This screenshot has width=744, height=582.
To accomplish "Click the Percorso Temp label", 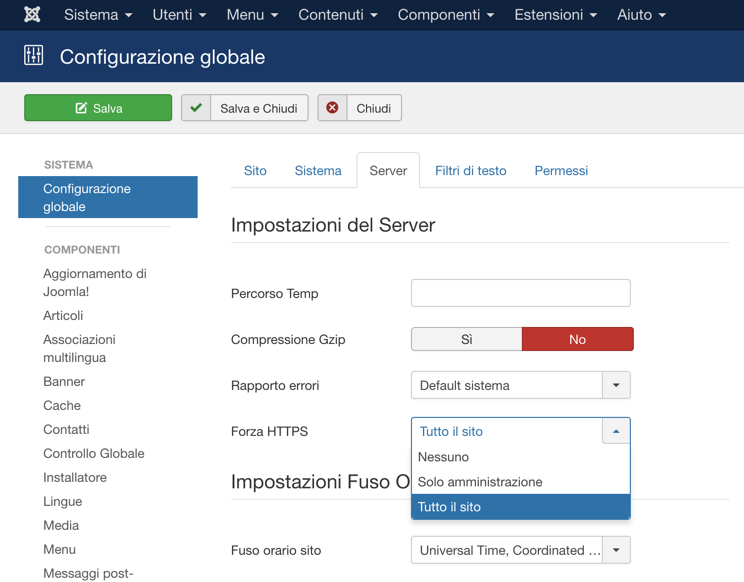I will 275,294.
